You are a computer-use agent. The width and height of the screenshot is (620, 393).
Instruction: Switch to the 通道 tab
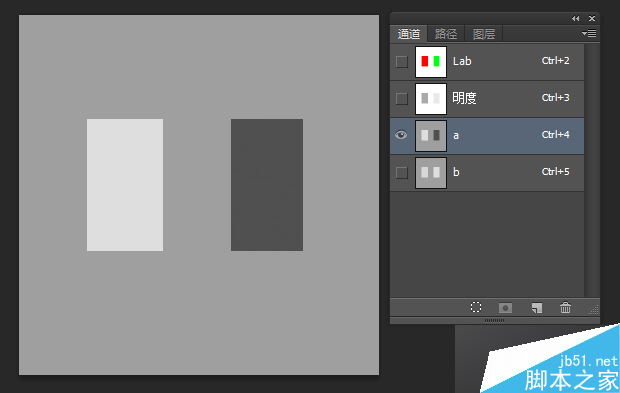pos(409,34)
